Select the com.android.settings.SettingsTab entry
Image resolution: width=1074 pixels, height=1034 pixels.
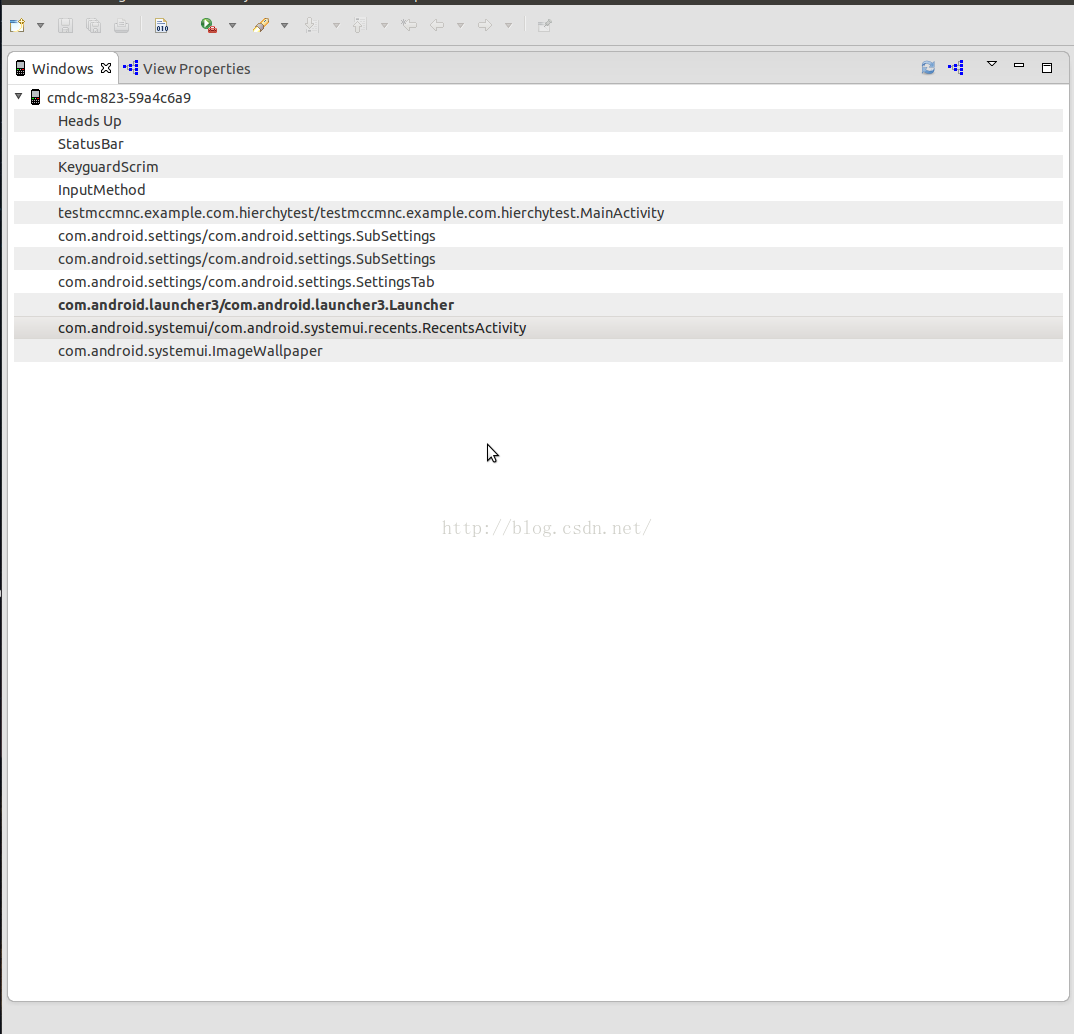[538, 281]
